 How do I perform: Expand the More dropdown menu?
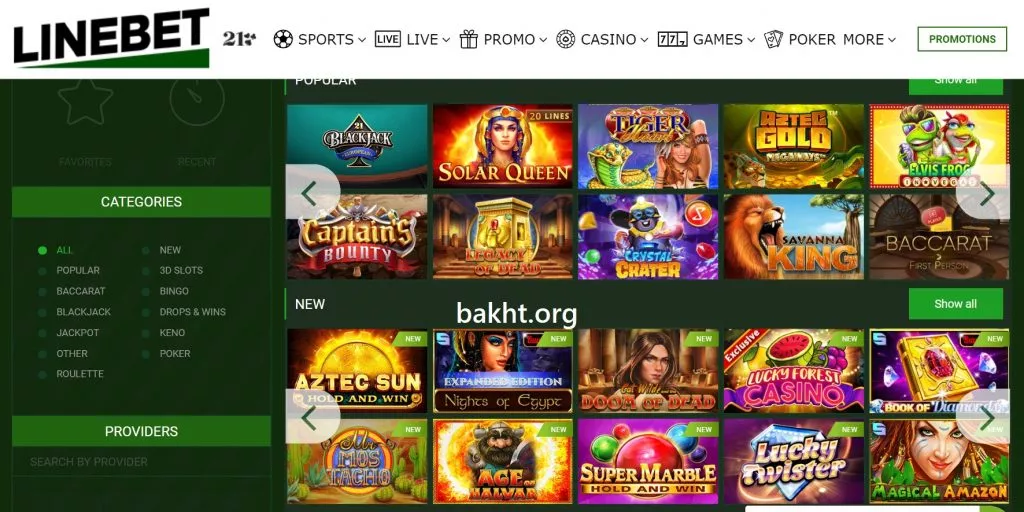(891, 40)
